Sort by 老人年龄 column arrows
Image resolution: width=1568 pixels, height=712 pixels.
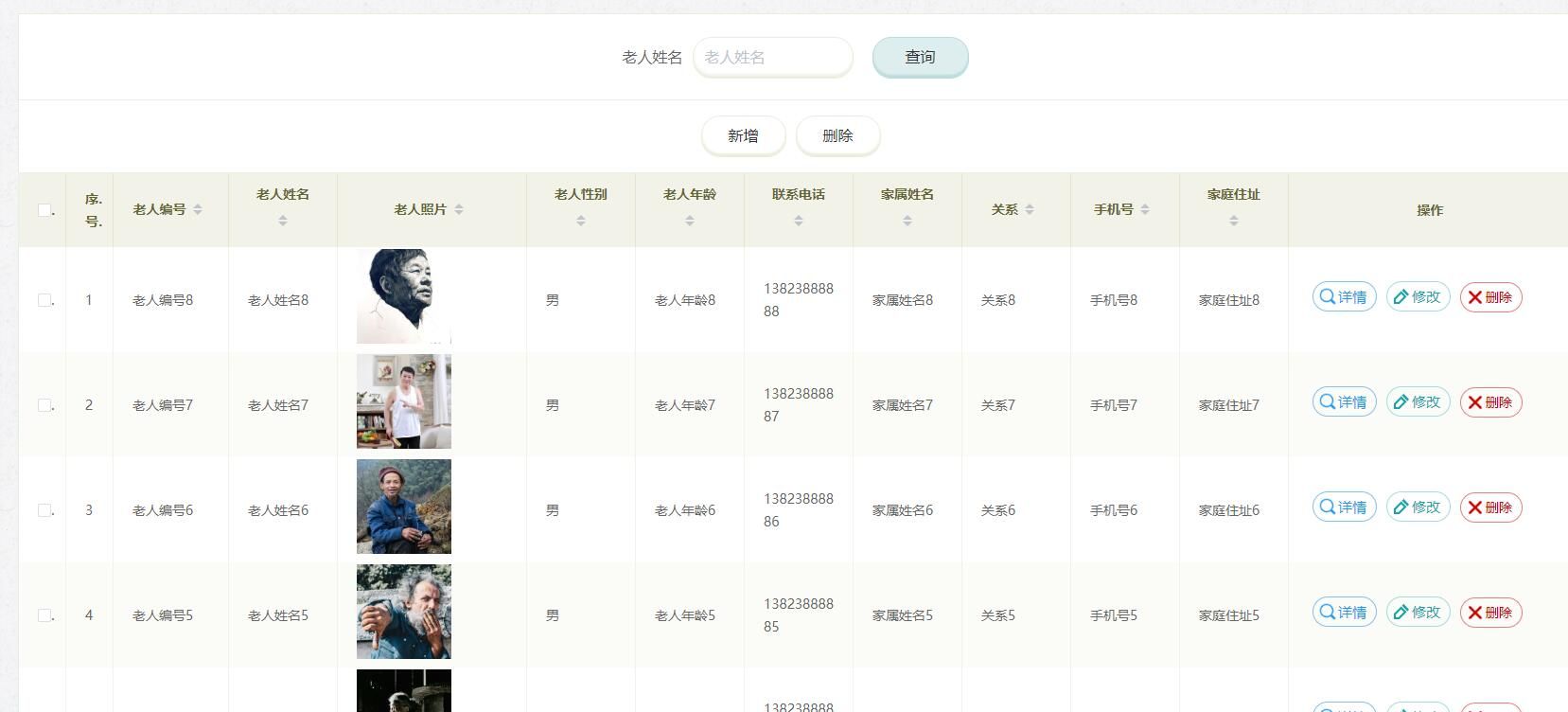690,221
